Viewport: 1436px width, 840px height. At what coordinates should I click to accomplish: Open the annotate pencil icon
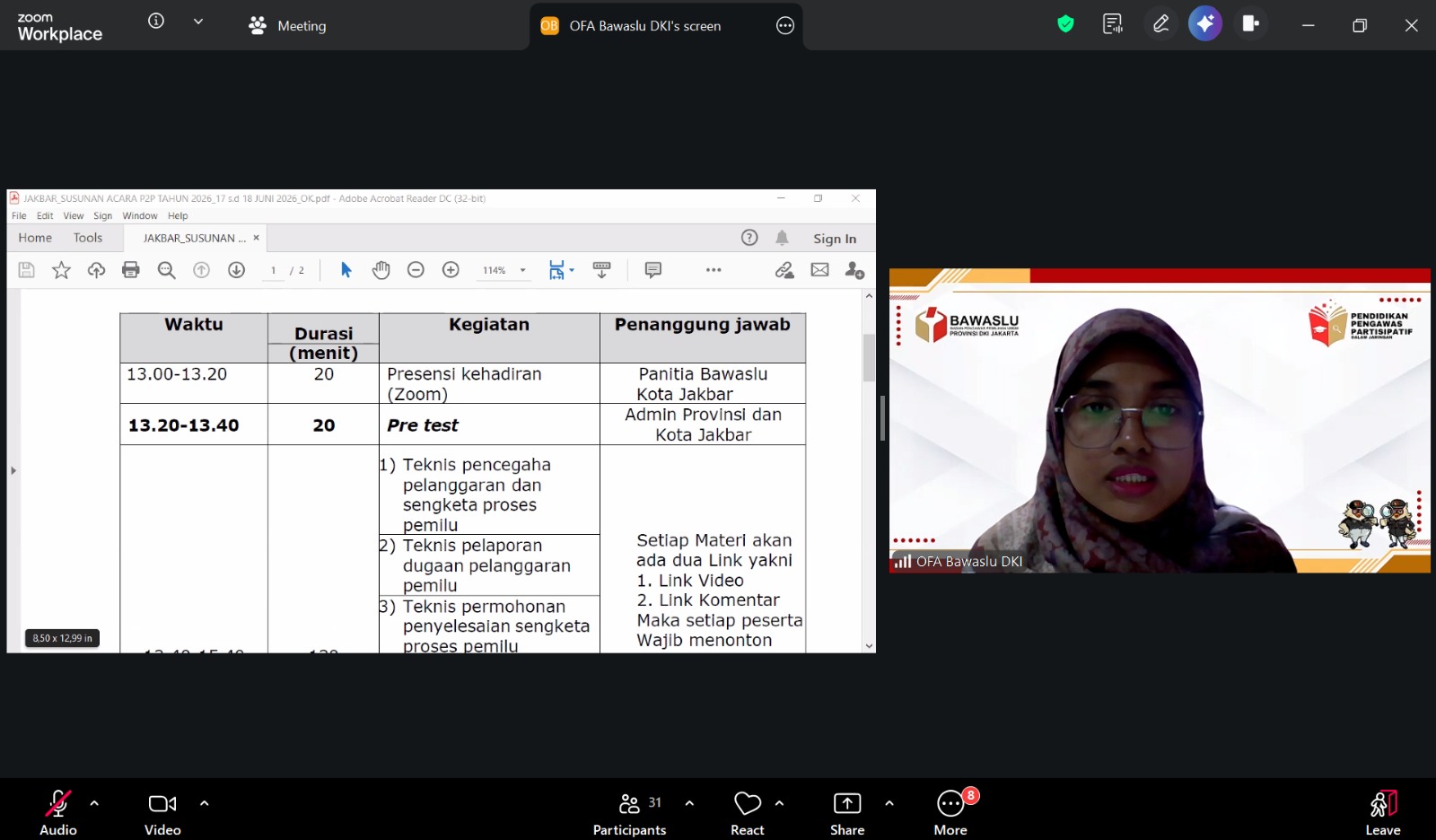tap(1160, 24)
